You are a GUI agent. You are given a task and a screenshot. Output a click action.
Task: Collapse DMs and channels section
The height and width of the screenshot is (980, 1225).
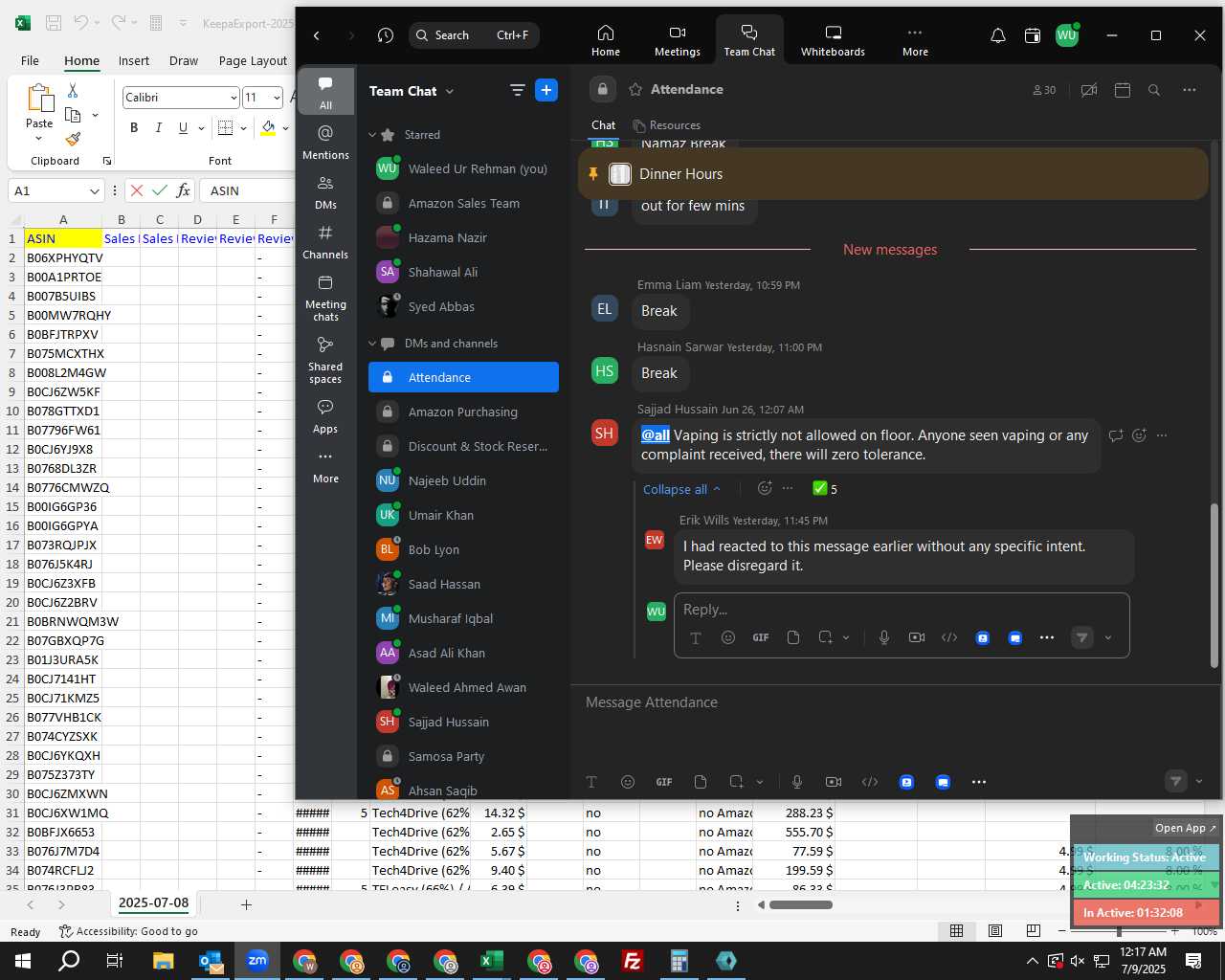(372, 344)
